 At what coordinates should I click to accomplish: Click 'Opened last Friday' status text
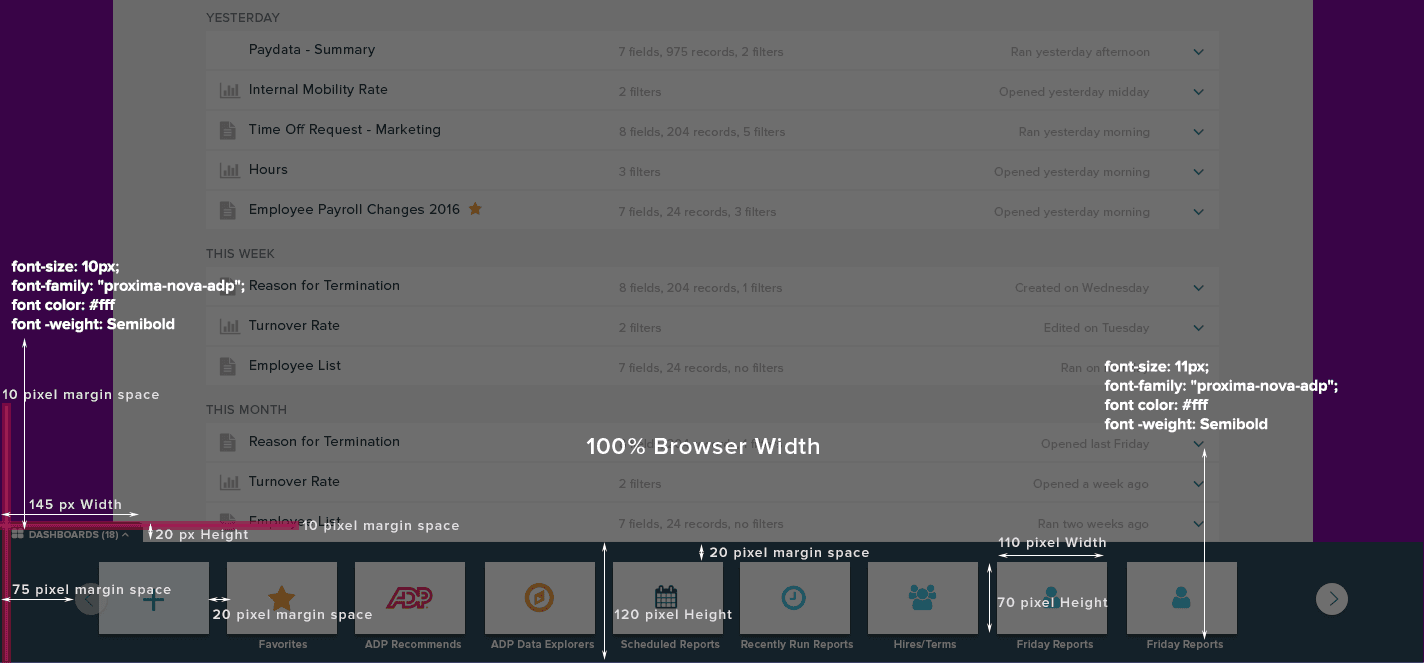[1095, 444]
